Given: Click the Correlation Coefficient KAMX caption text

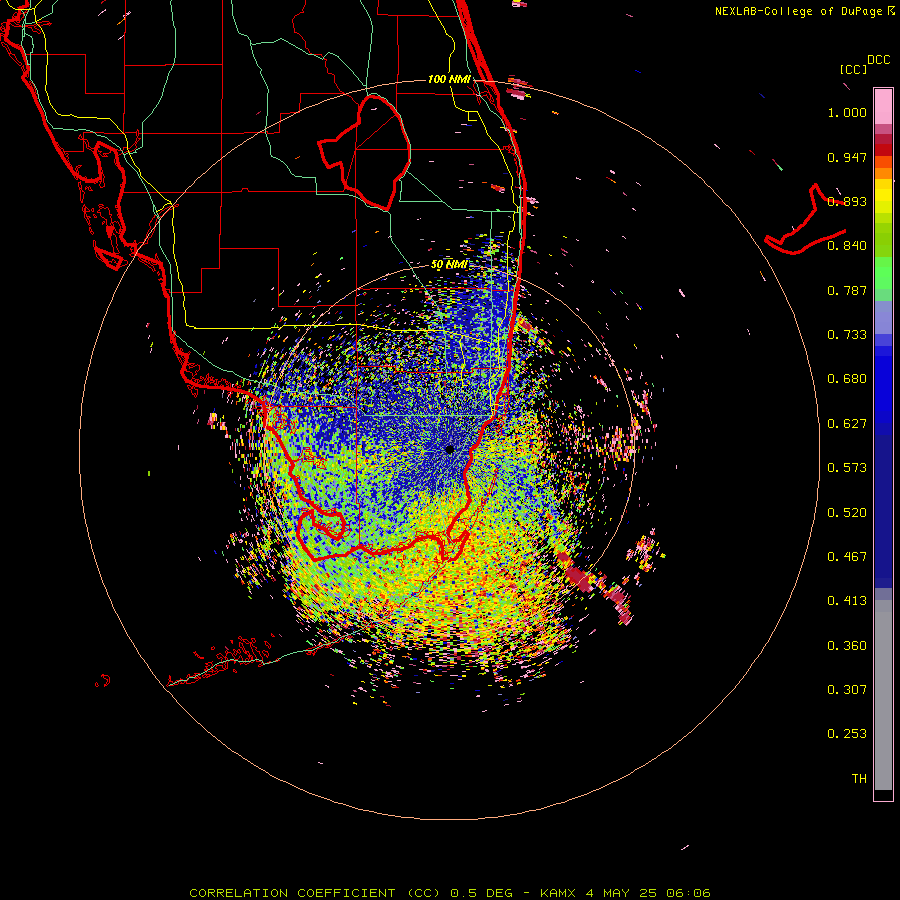Looking at the screenshot, I should click(450, 893).
